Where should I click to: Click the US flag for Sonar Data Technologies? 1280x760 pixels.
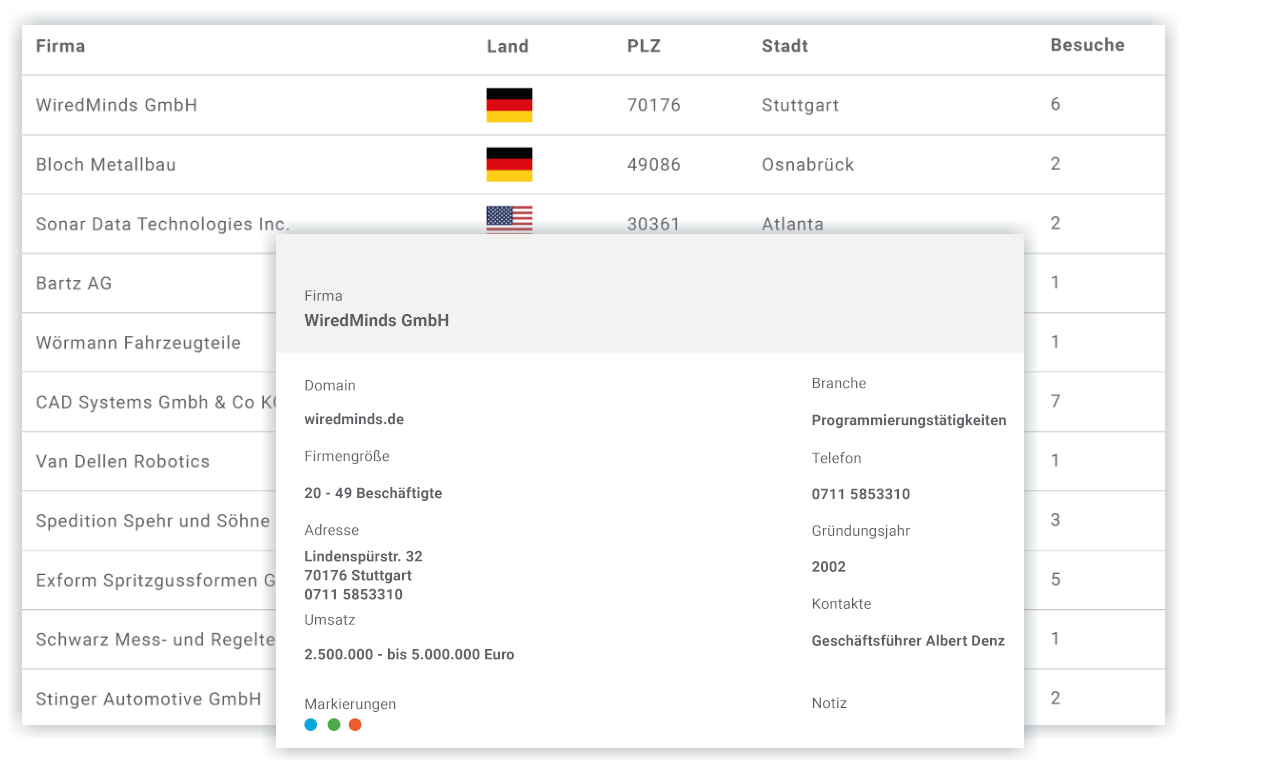(x=509, y=220)
